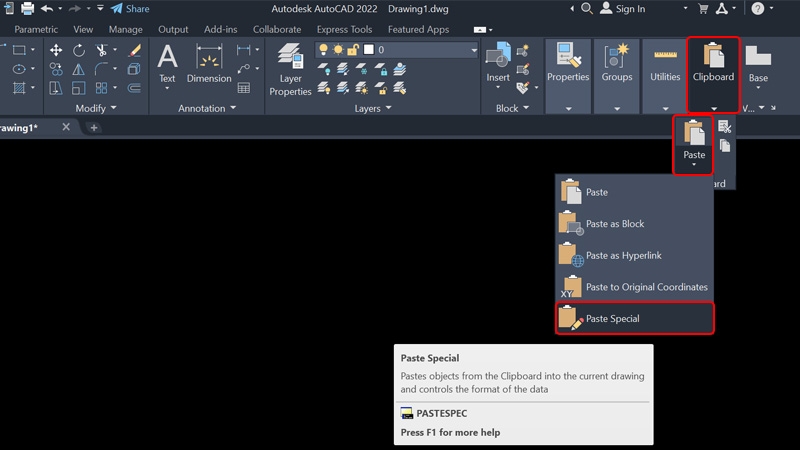Select the Fillet tool
800x450 pixels.
click(x=101, y=69)
